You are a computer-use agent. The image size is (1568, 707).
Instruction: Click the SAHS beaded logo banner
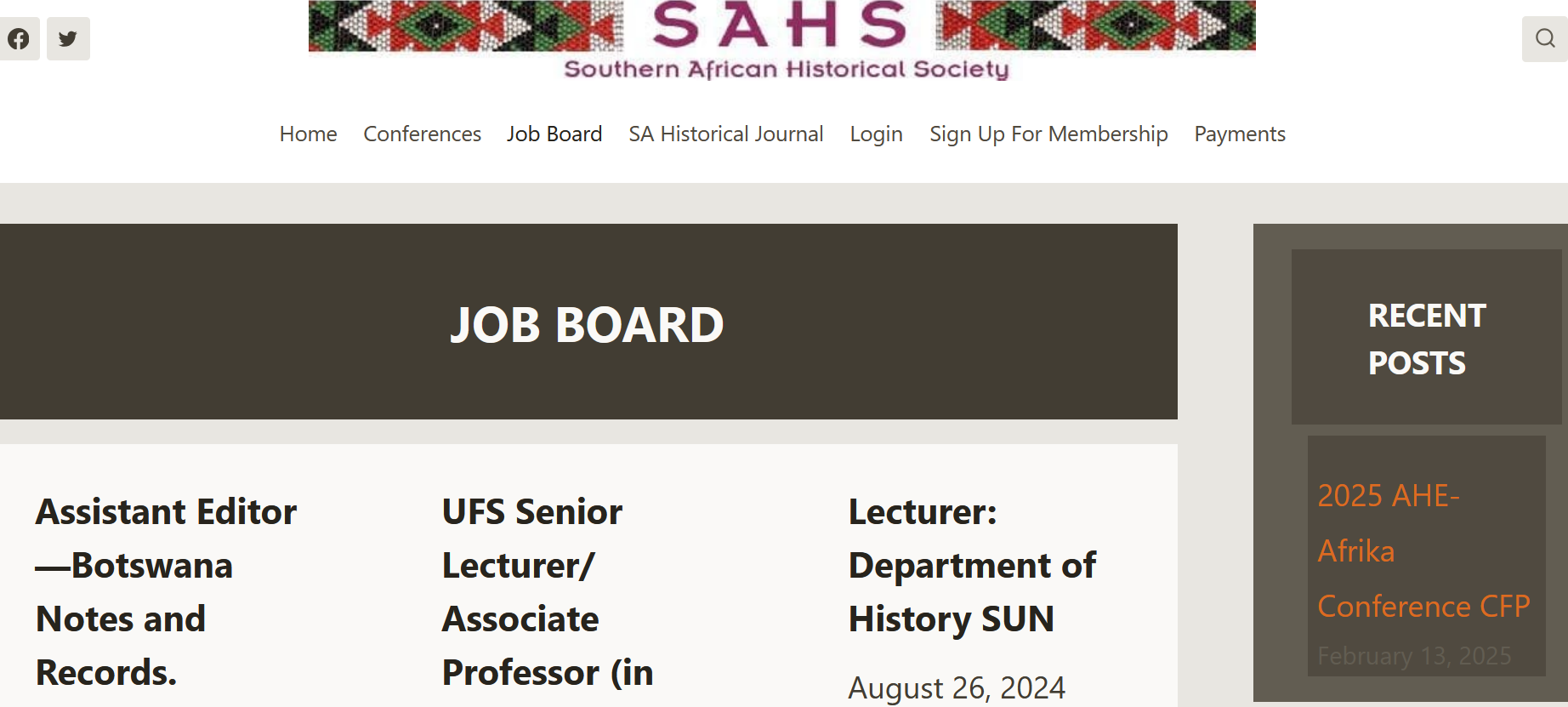click(782, 39)
